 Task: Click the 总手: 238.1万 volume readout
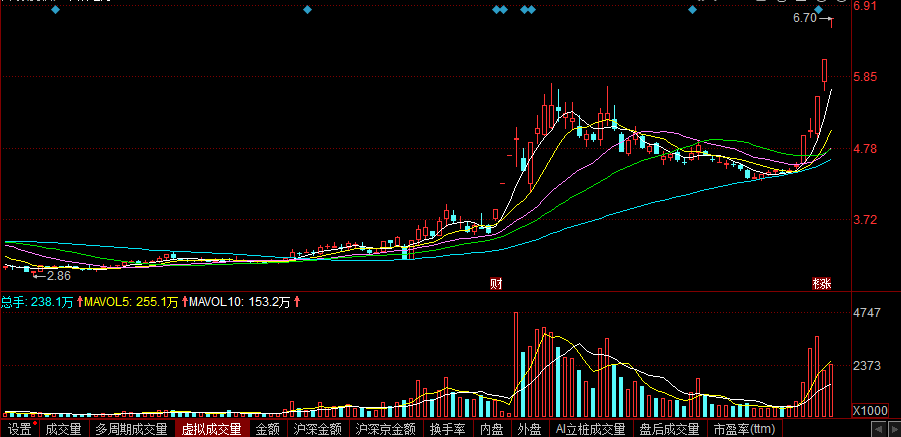click(37, 301)
